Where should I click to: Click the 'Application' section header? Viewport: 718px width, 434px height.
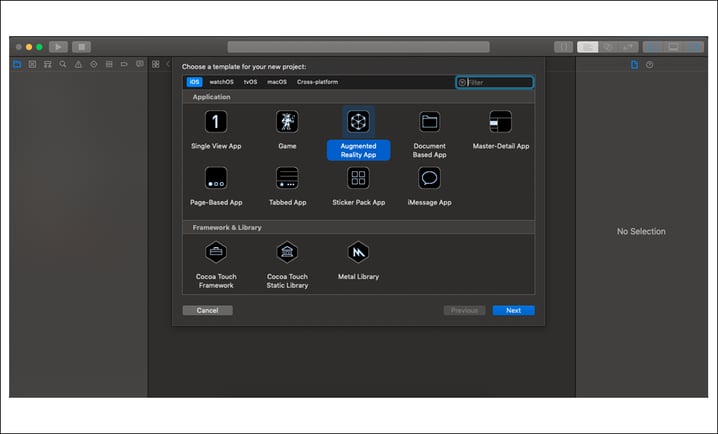pyautogui.click(x=359, y=97)
